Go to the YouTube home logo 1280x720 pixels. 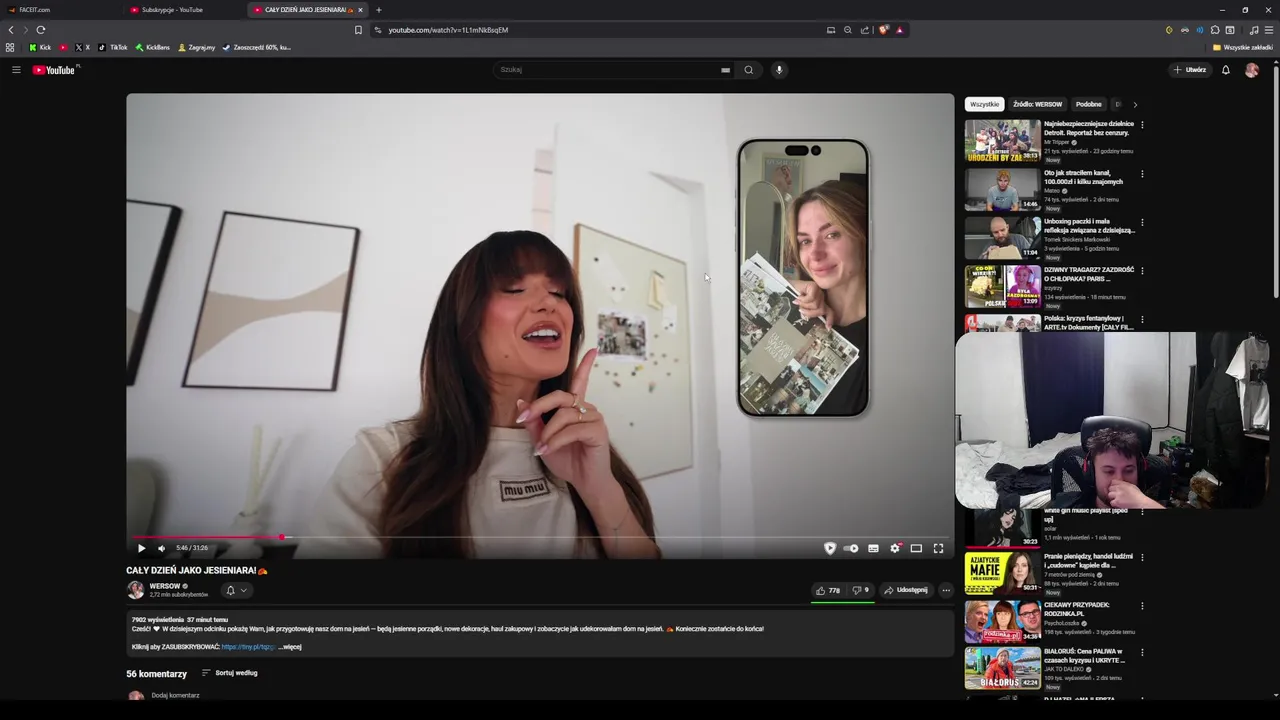54,70
